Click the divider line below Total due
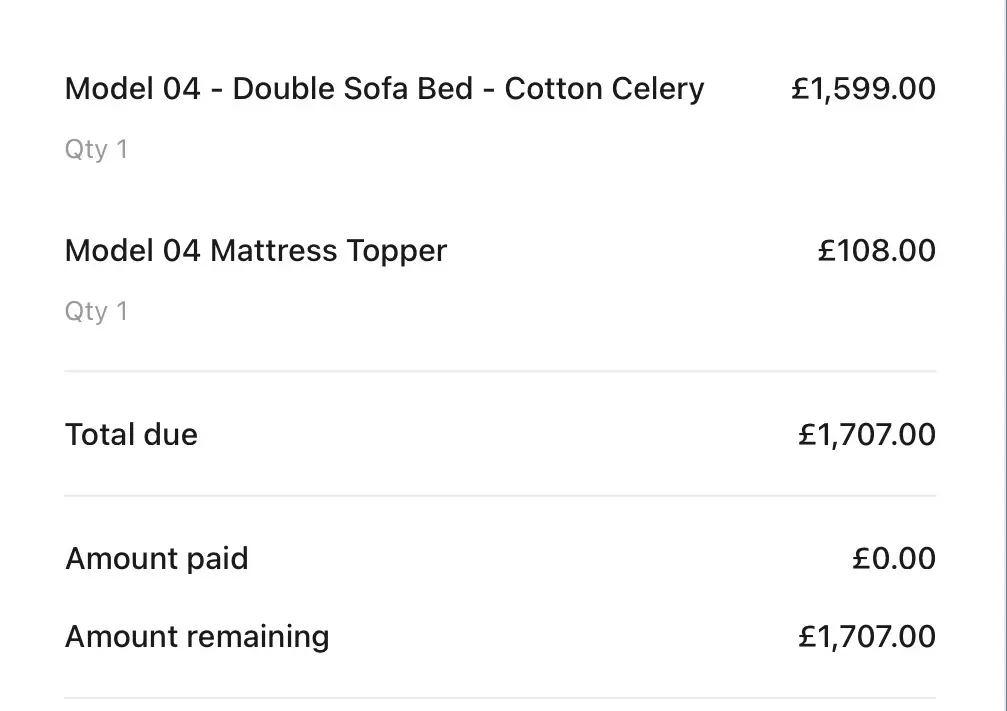 500,495
